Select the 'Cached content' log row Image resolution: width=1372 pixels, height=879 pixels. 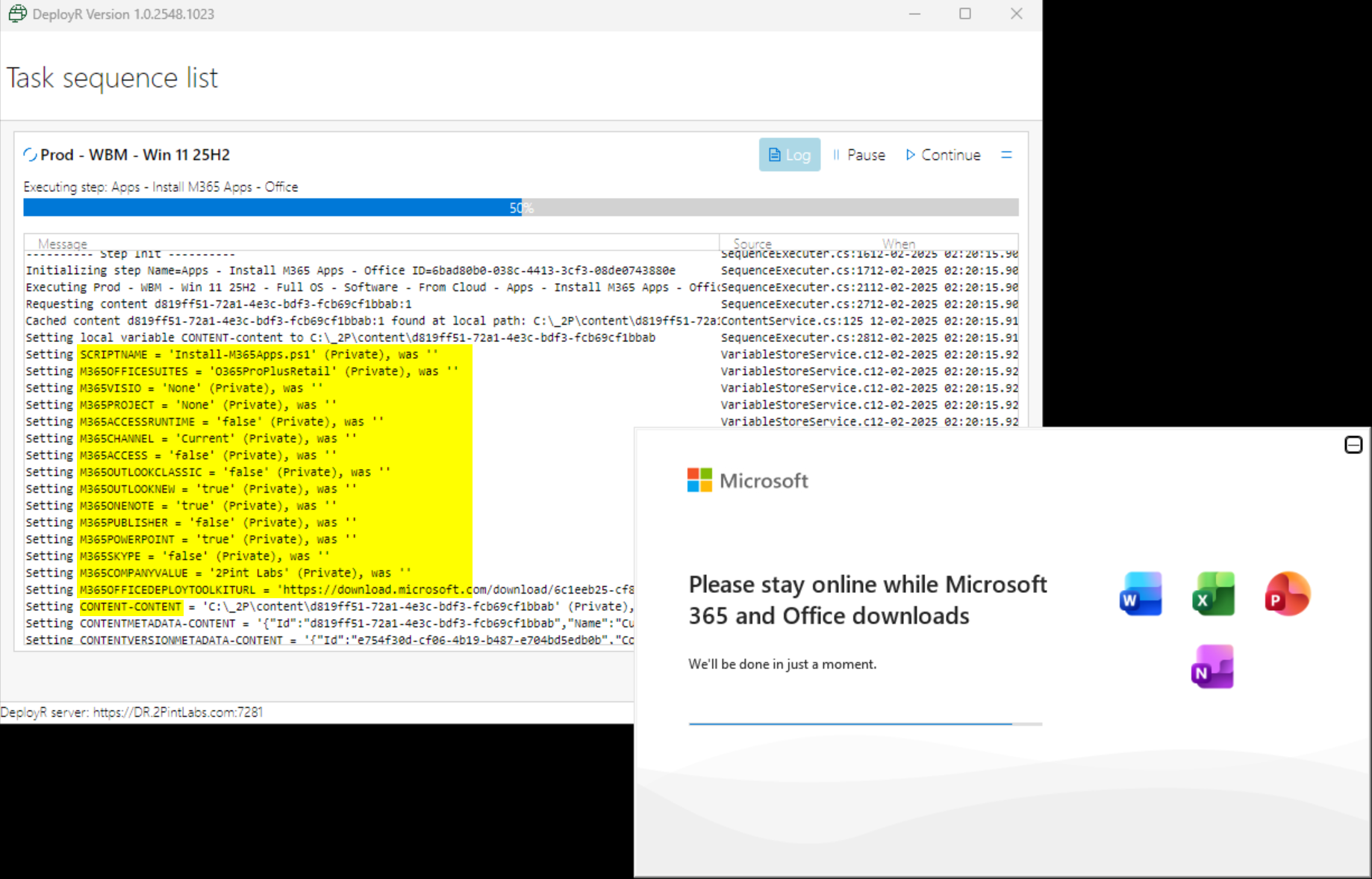click(x=521, y=320)
